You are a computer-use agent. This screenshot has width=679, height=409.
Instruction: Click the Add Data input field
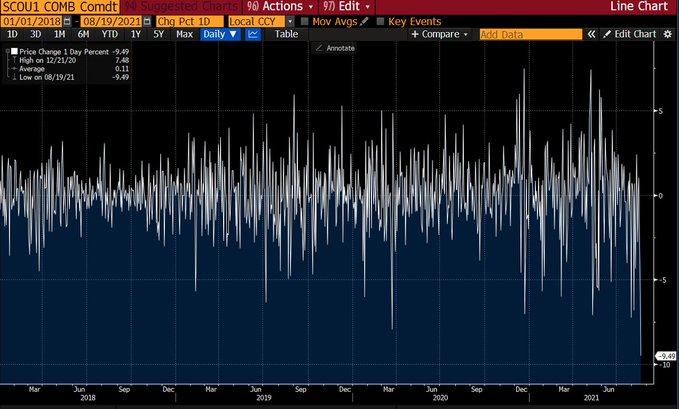[x=530, y=34]
